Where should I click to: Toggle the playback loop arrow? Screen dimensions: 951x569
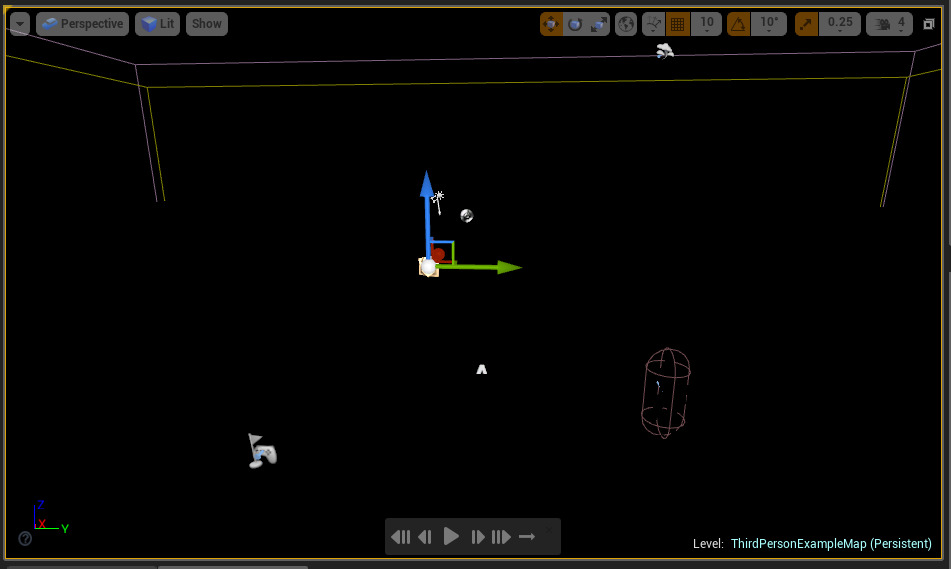[x=527, y=537]
